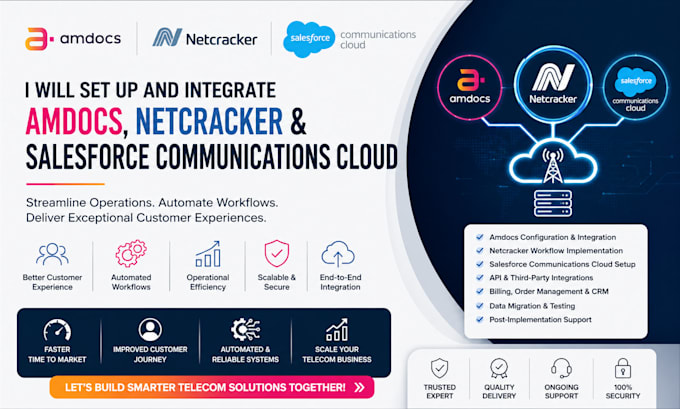Click the 'API & Third-Party Integrations' text
This screenshot has height=409, width=680.
point(541,278)
